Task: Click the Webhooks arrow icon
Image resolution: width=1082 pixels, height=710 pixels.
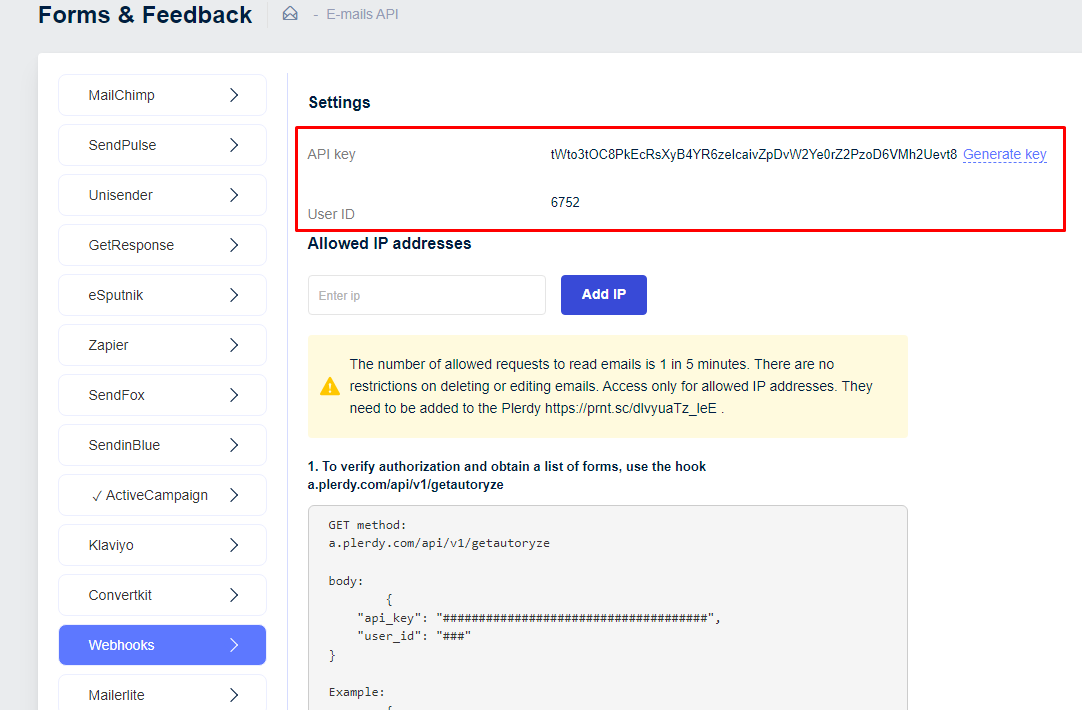Action: tap(234, 645)
